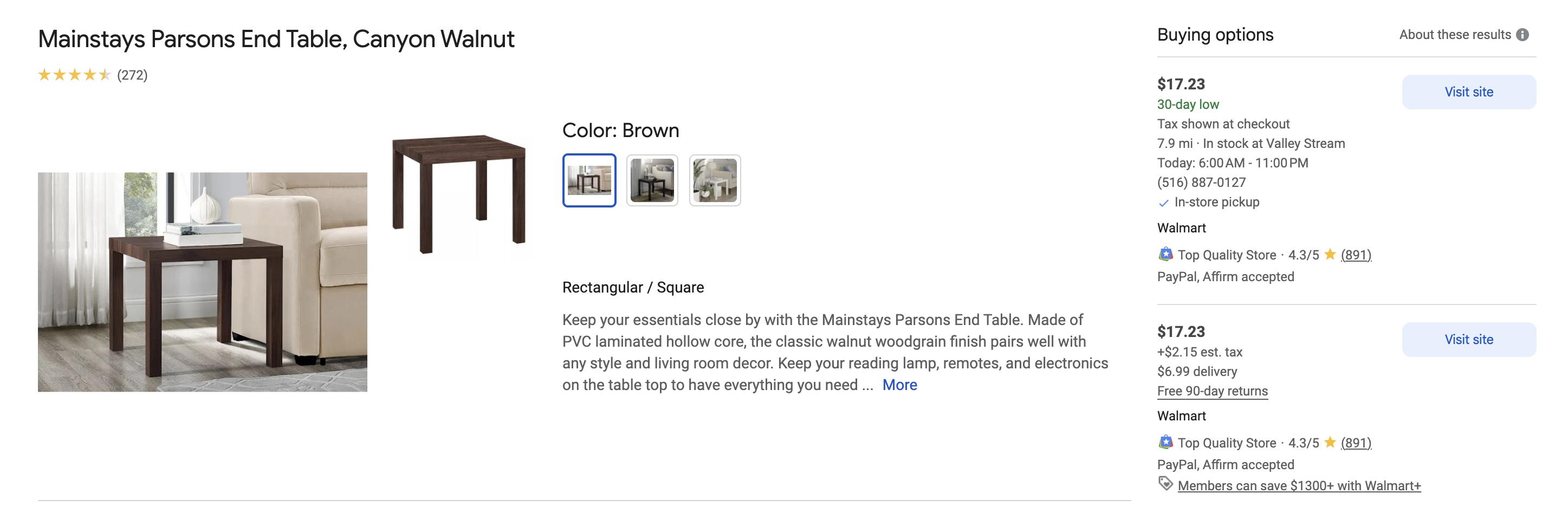Screen dimensions: 1568x532
Task: Visit site for the delivery Walmart offer
Action: 1468,340
